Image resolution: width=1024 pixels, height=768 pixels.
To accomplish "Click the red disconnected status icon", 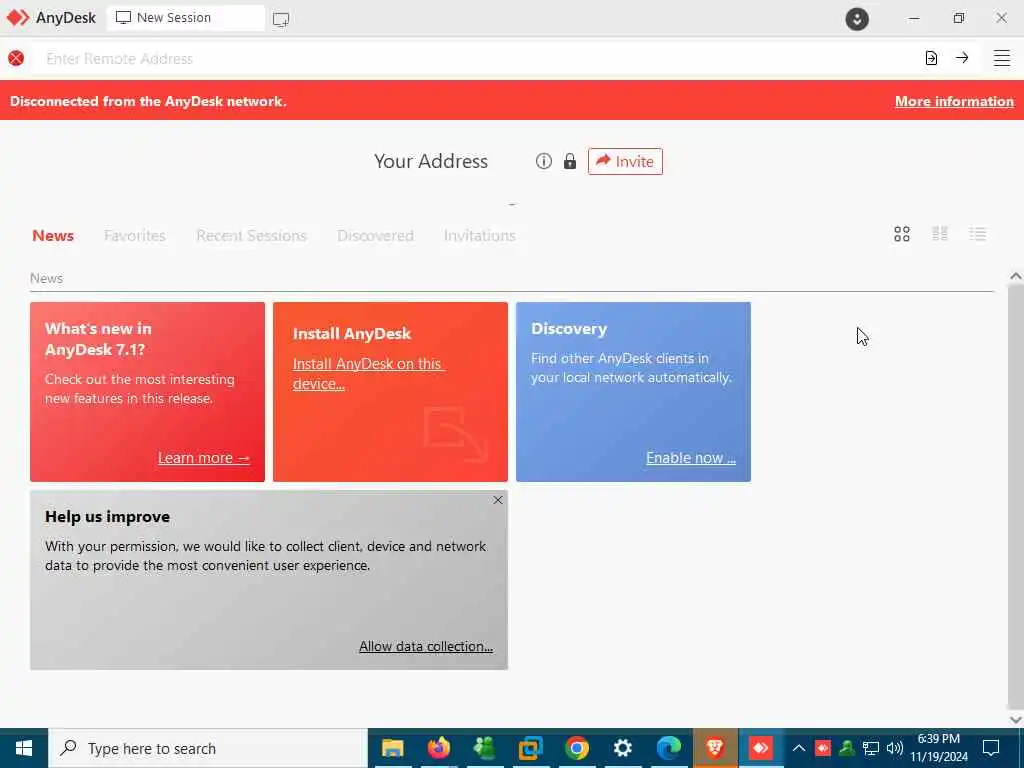I will pyautogui.click(x=16, y=58).
